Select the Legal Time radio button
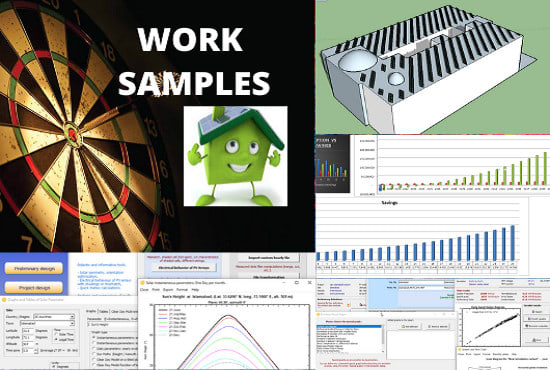Viewport: 550px width, 370px height. (x=56, y=339)
